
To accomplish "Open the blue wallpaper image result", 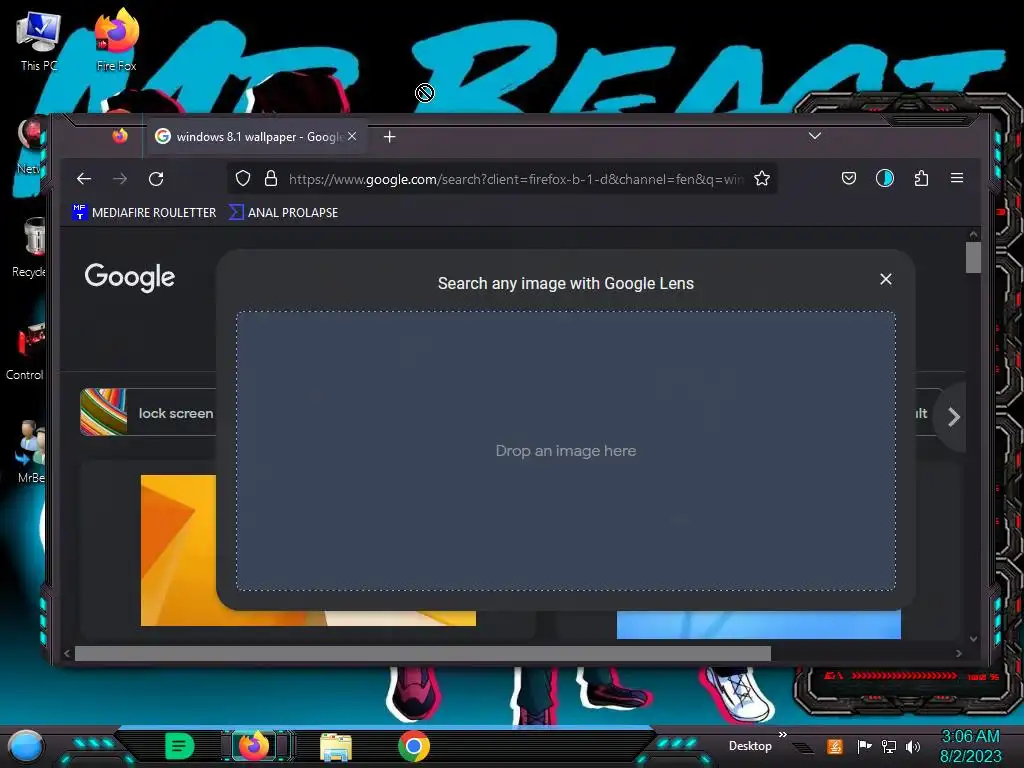I will (x=759, y=624).
